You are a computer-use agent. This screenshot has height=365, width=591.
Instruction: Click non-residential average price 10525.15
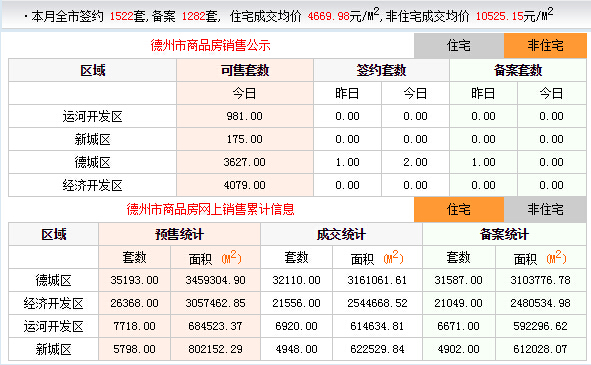499,16
